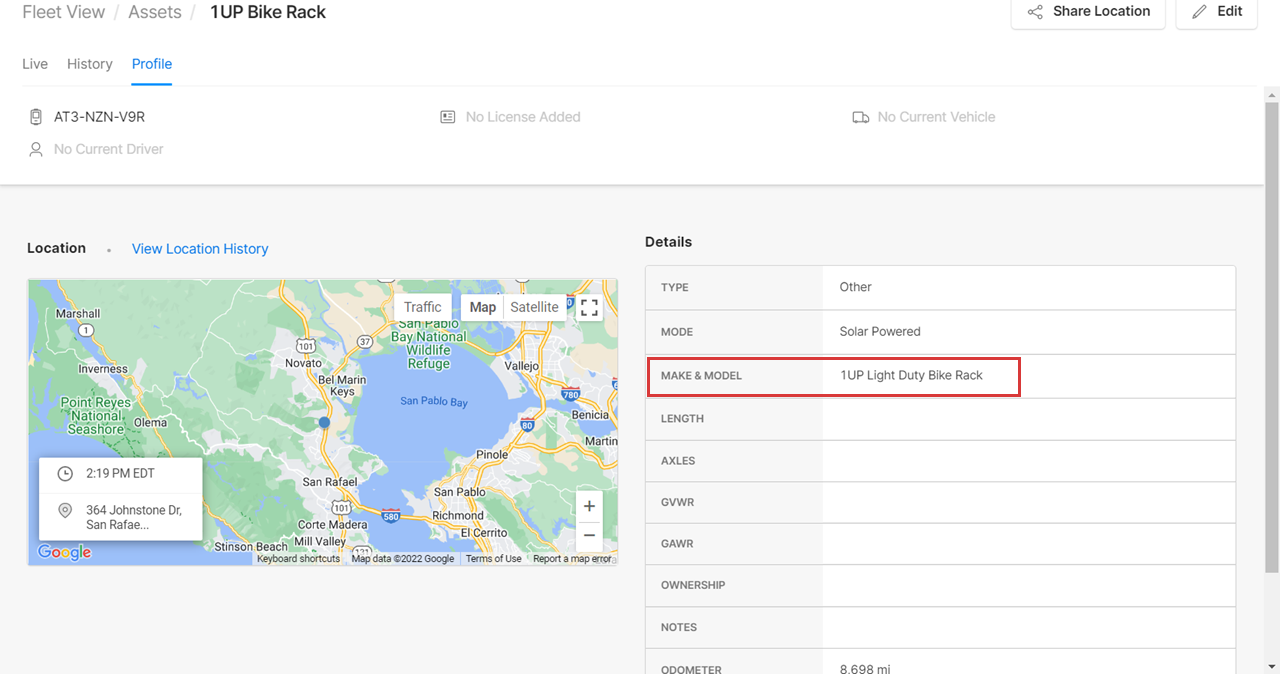
Task: Click the MAKE & MODEL label
Action: (x=702, y=376)
